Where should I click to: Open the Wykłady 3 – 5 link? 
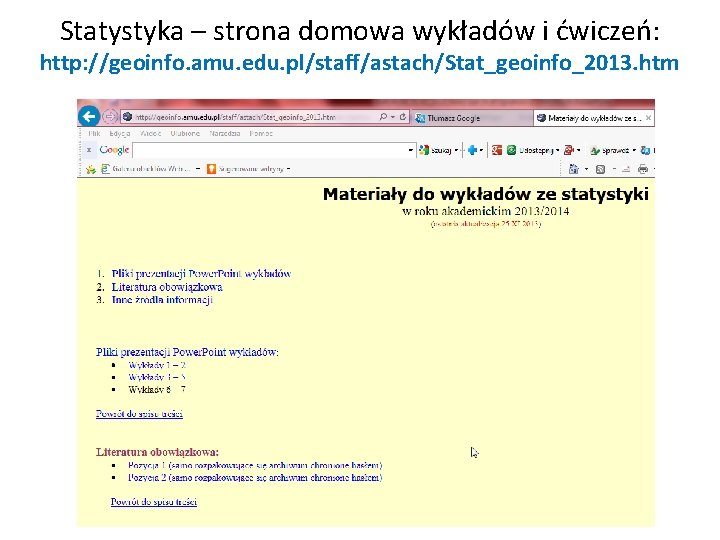pos(157,377)
